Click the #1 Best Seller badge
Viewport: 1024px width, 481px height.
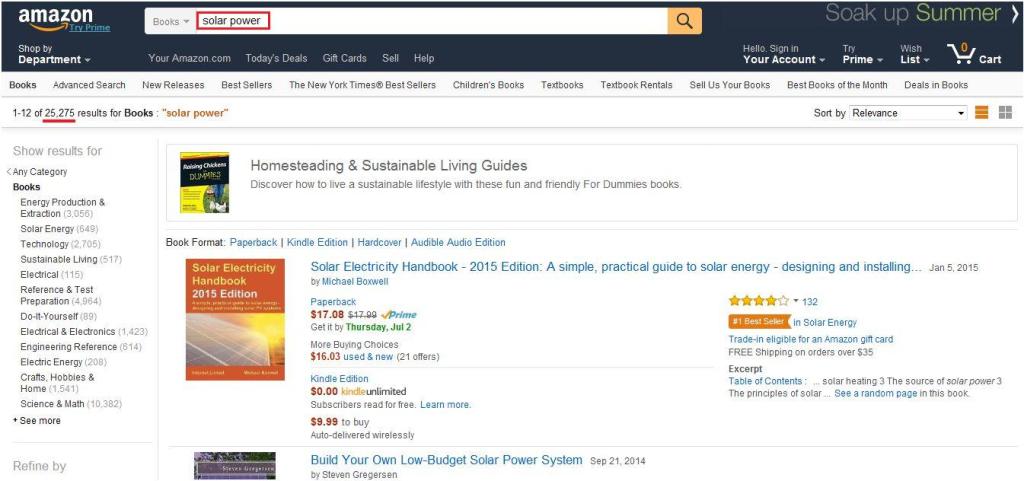(x=758, y=322)
